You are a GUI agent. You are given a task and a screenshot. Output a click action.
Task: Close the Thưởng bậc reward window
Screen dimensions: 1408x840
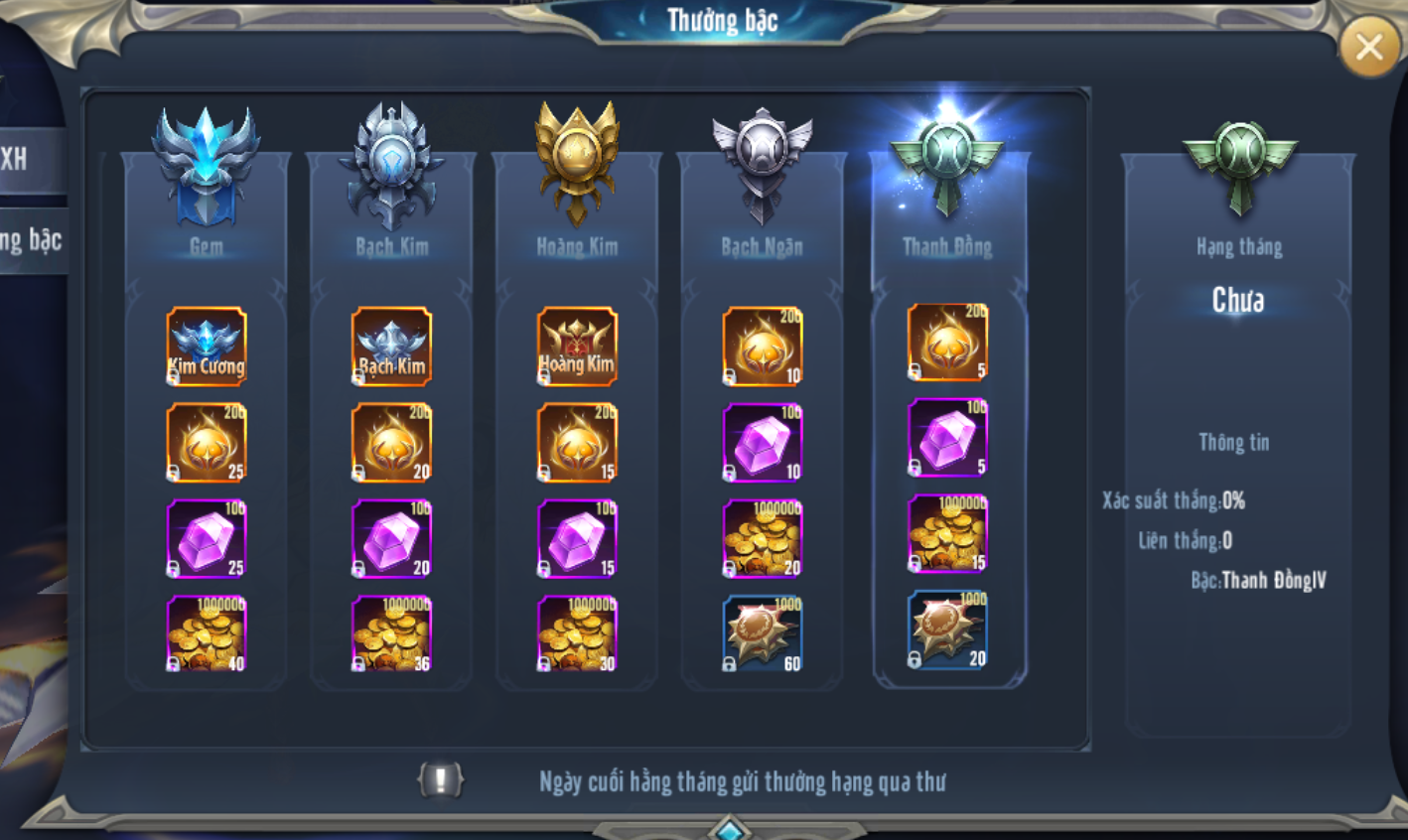pyautogui.click(x=1369, y=47)
